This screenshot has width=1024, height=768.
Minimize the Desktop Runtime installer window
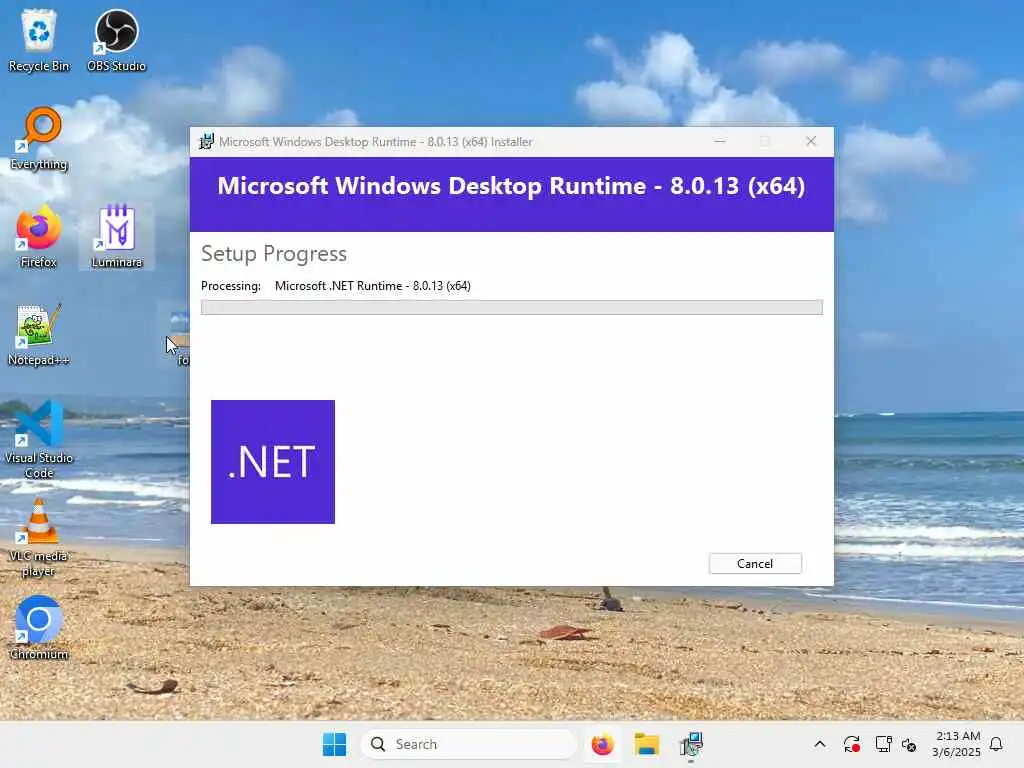pyautogui.click(x=720, y=142)
